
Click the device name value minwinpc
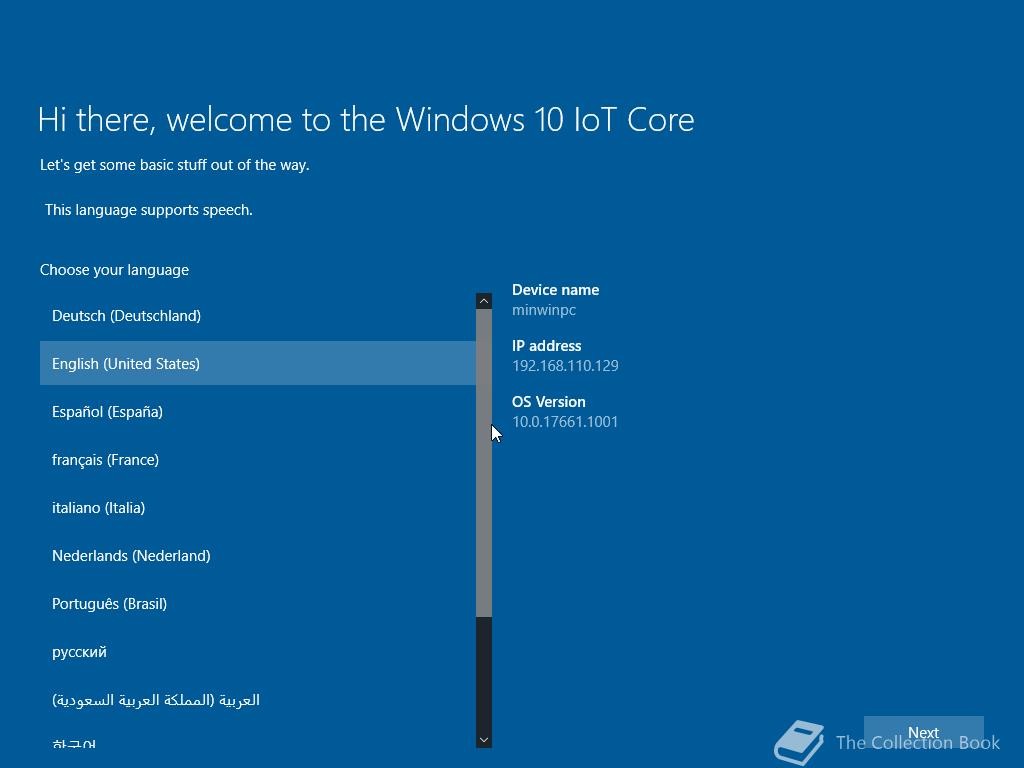click(544, 310)
